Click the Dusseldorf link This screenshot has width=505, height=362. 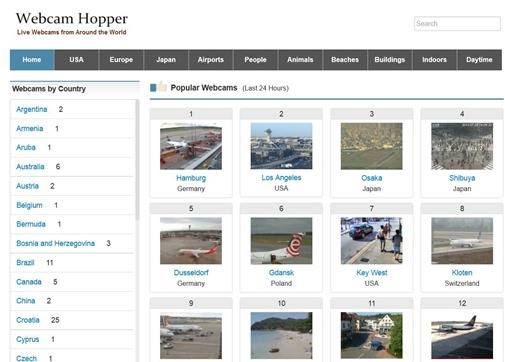click(191, 273)
